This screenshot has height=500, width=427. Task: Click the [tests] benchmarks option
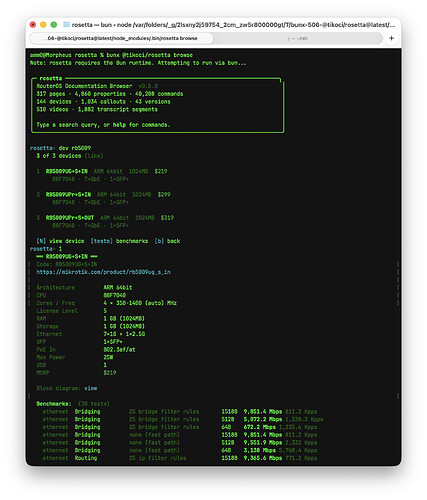pos(119,241)
